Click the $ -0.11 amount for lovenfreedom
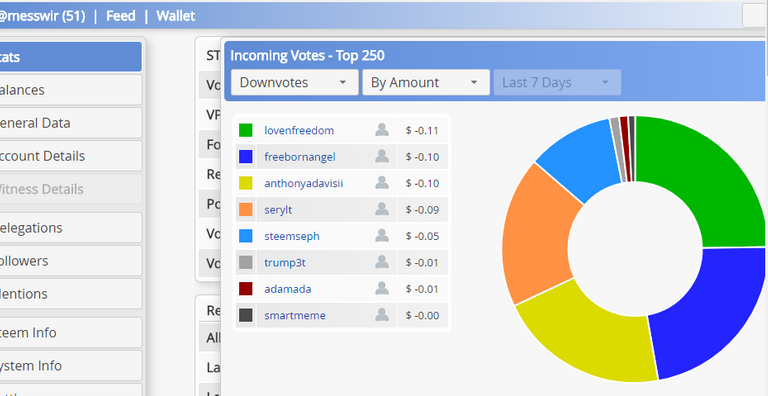The width and height of the screenshot is (768, 396). click(422, 130)
